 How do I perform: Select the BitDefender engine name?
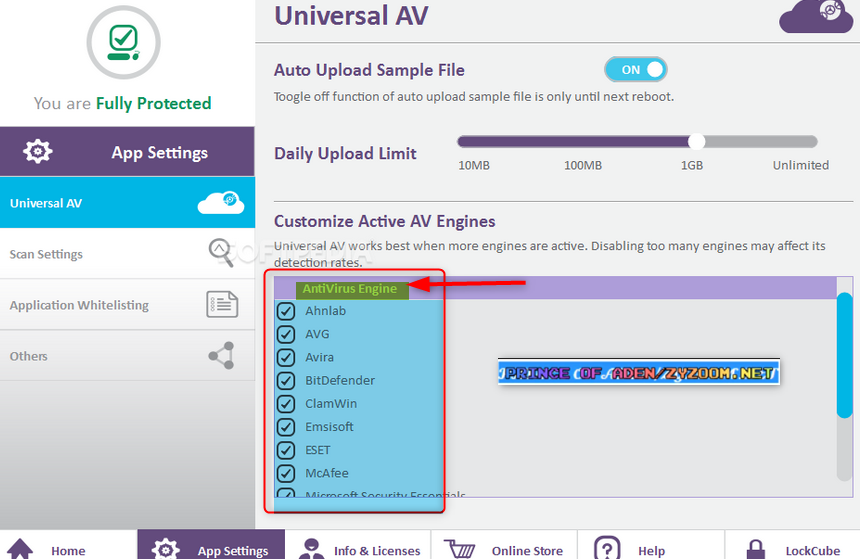pyautogui.click(x=340, y=380)
